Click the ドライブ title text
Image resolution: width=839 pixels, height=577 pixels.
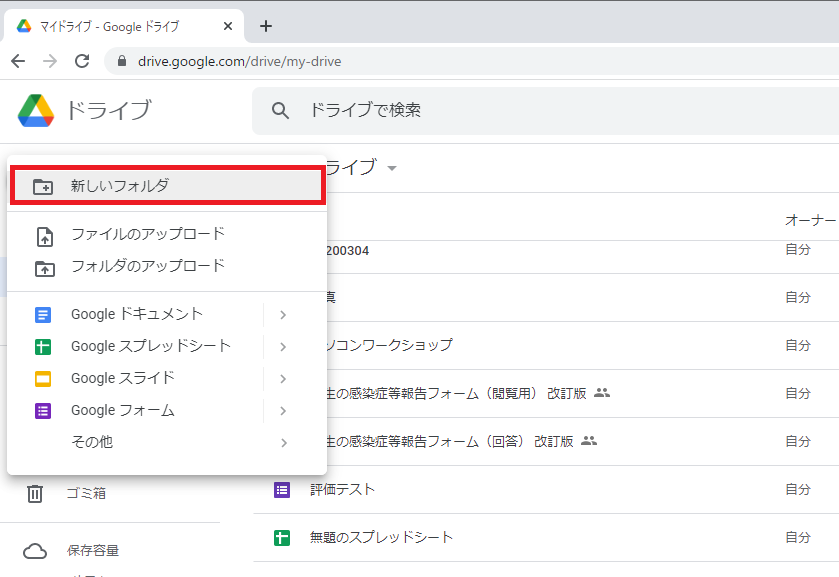coord(109,110)
